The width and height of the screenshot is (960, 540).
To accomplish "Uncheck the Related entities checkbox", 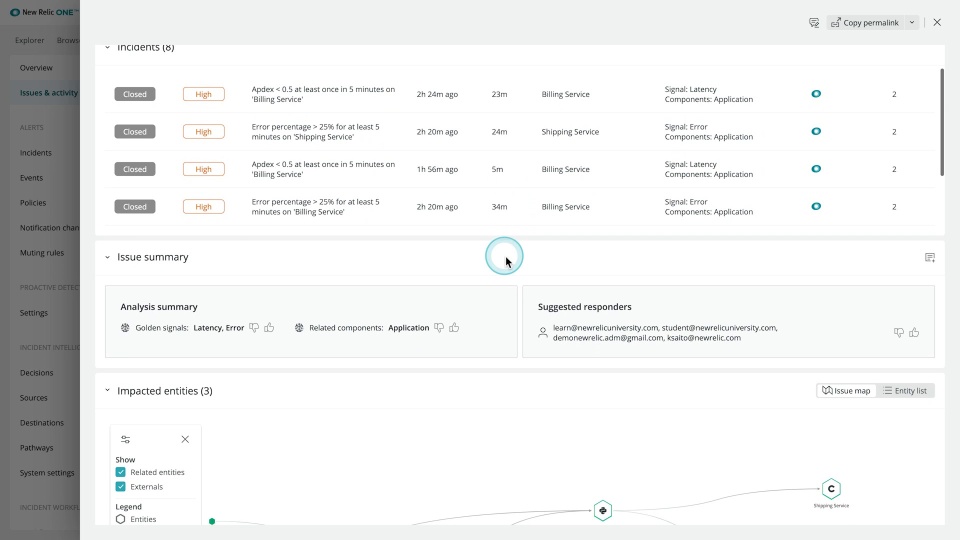I will [x=121, y=472].
